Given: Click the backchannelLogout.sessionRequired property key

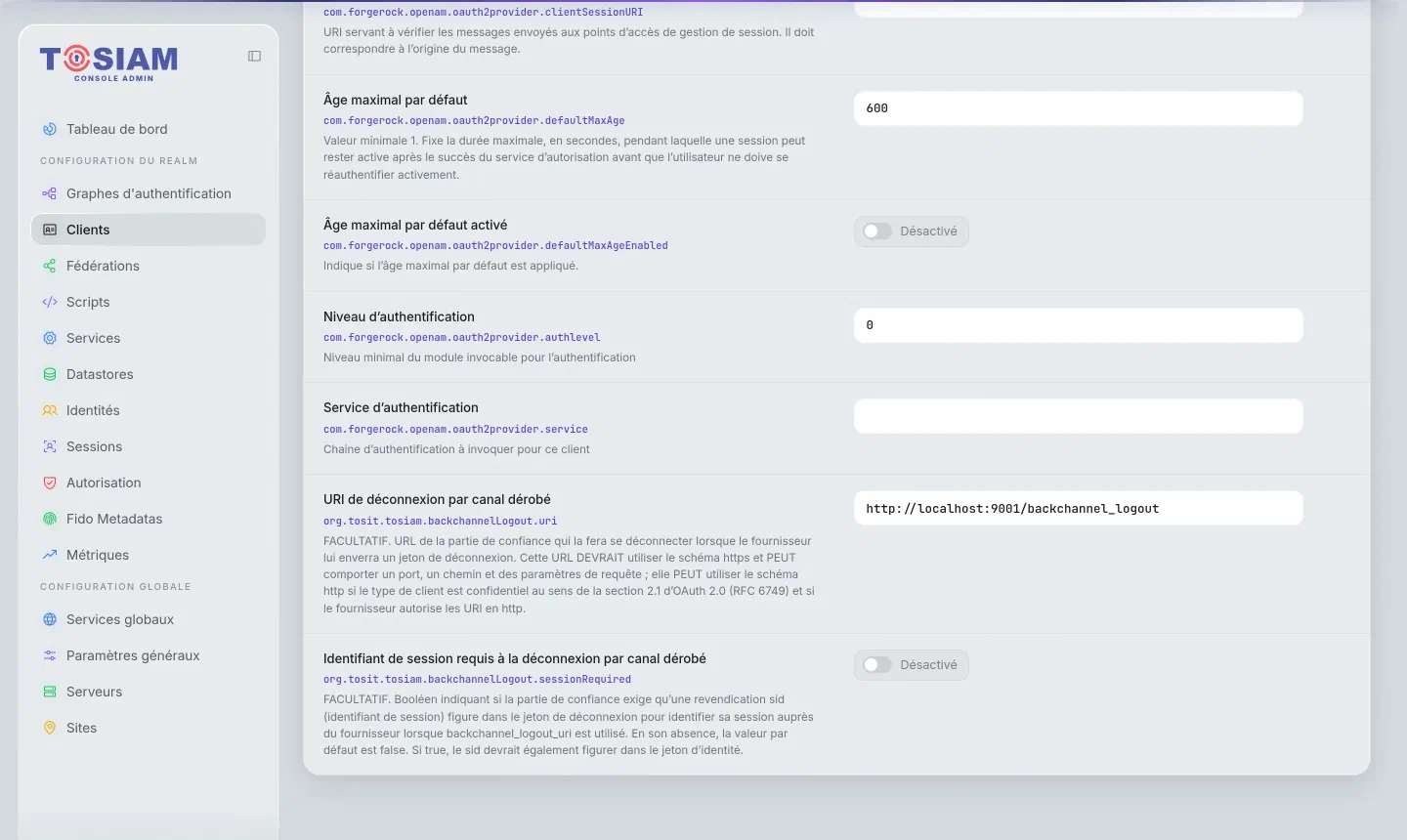Looking at the screenshot, I should 477,680.
